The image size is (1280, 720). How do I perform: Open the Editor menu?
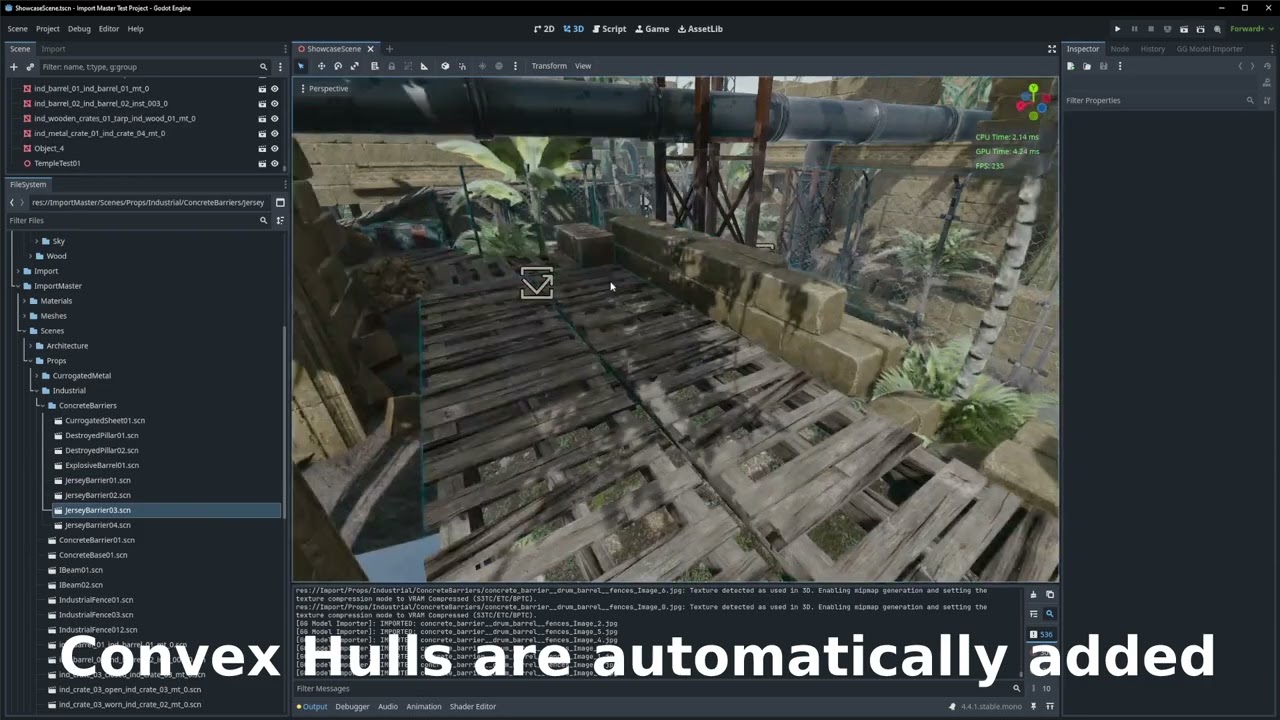coord(109,29)
